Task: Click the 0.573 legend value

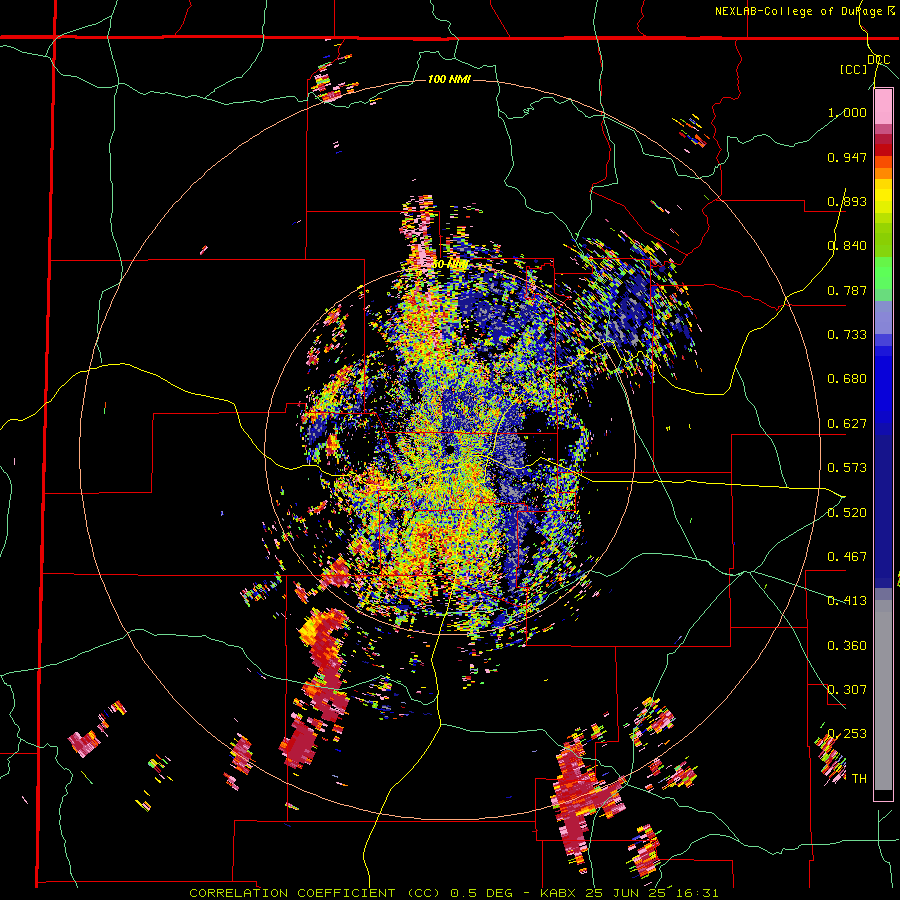Action: tap(847, 468)
